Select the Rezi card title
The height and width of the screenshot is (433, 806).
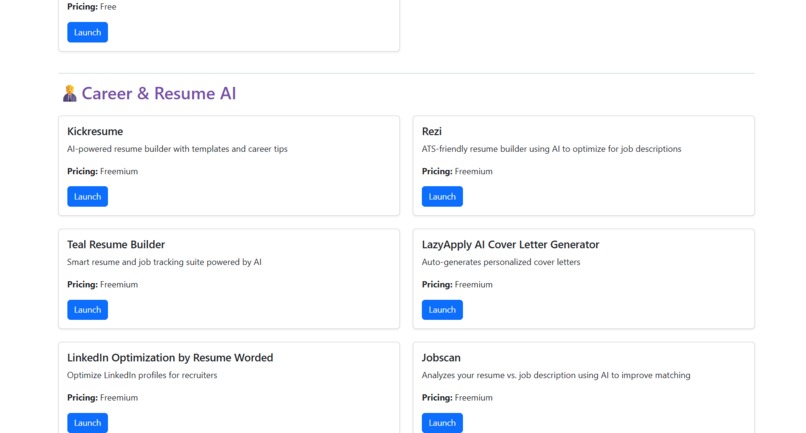click(432, 131)
